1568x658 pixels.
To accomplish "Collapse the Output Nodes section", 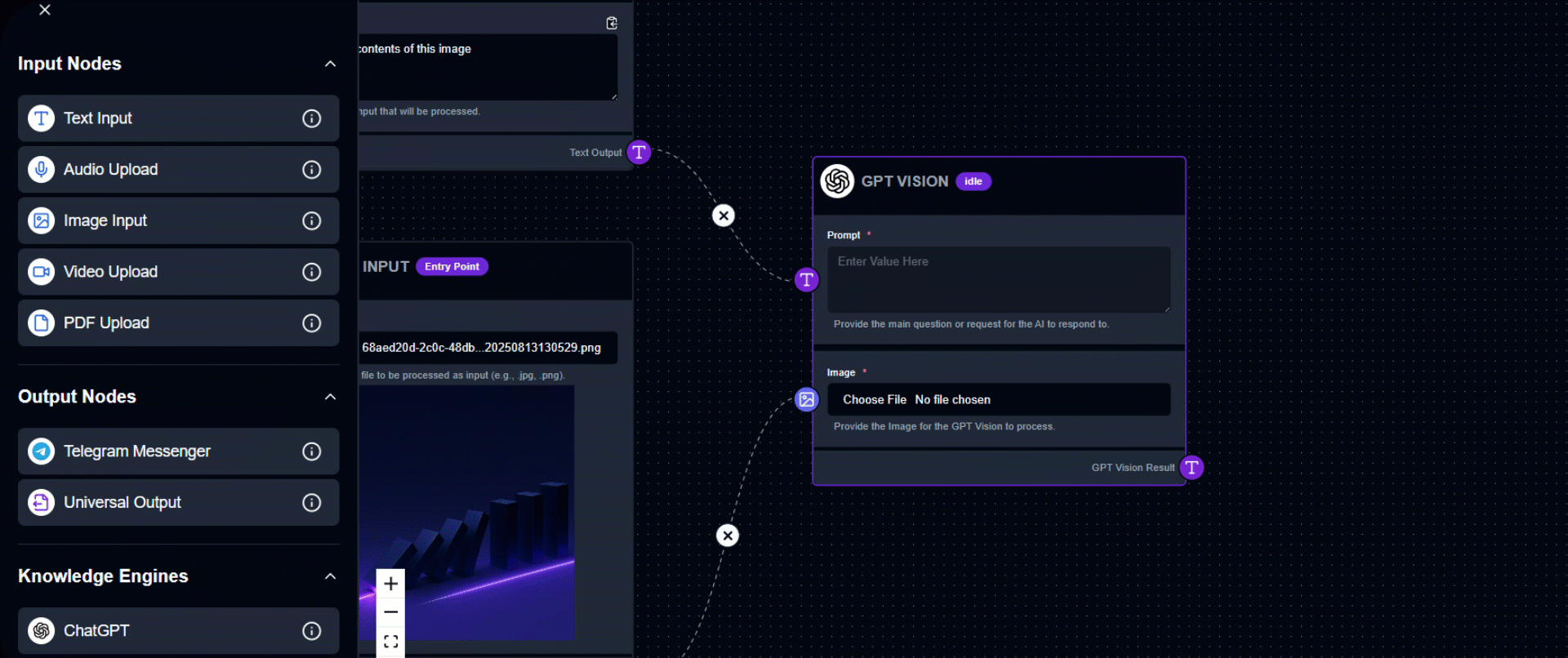I will pyautogui.click(x=330, y=397).
